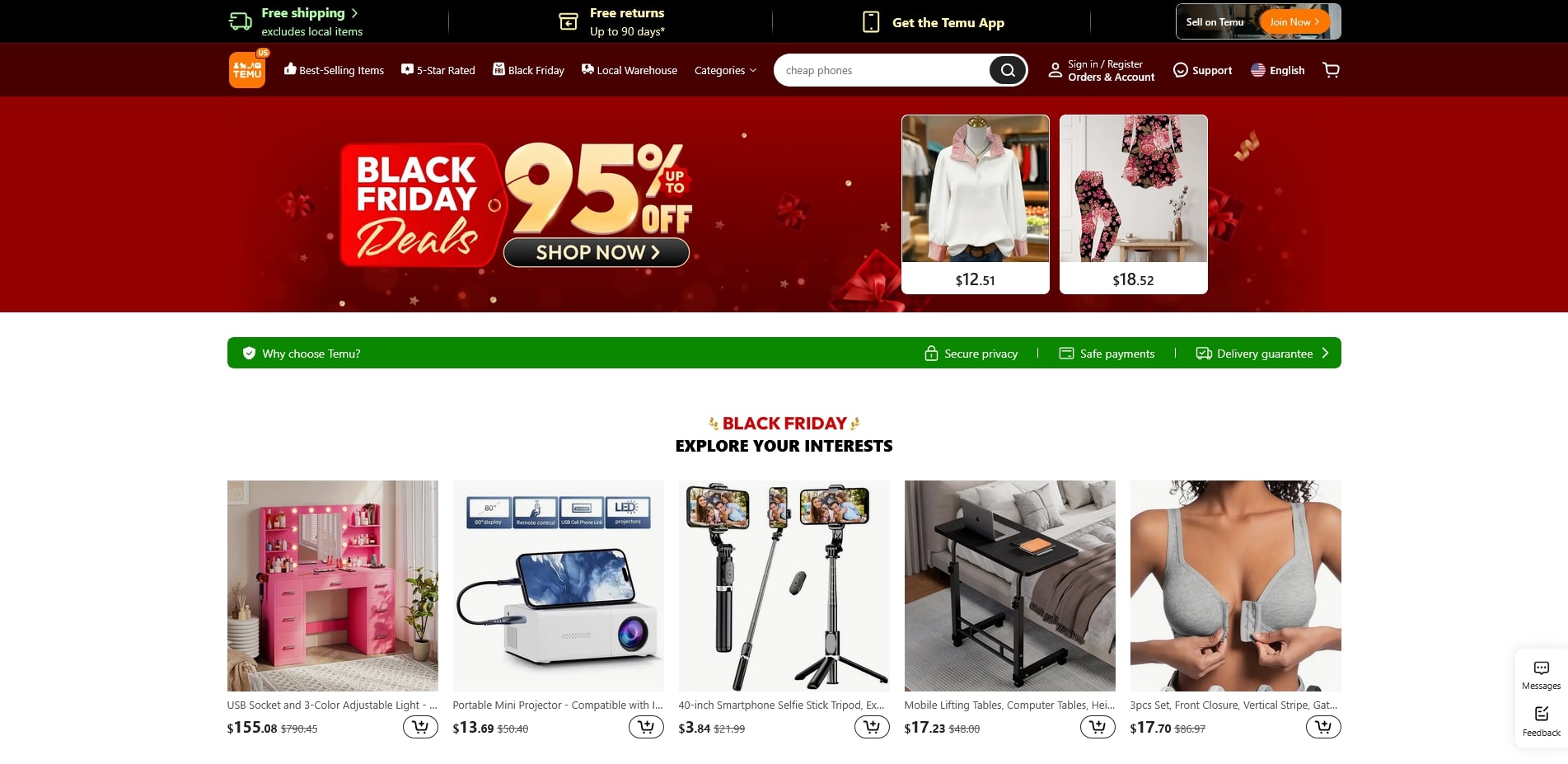This screenshot has height=764, width=1568.
Task: Go to Best-Selling Items
Action: click(334, 70)
